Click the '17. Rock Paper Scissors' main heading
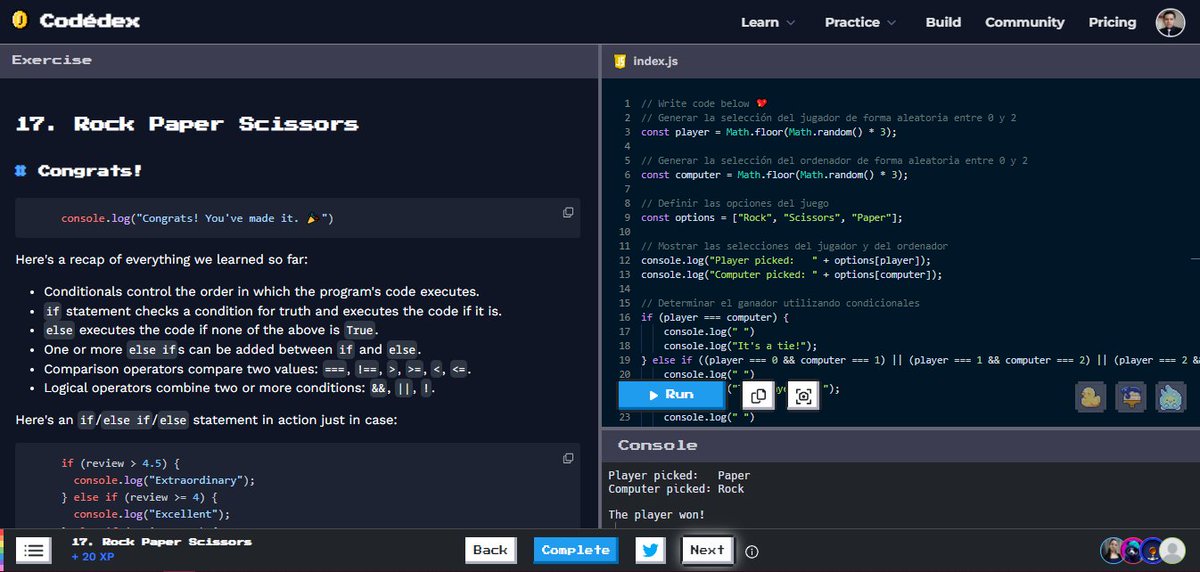Image resolution: width=1200 pixels, height=572 pixels. click(187, 124)
